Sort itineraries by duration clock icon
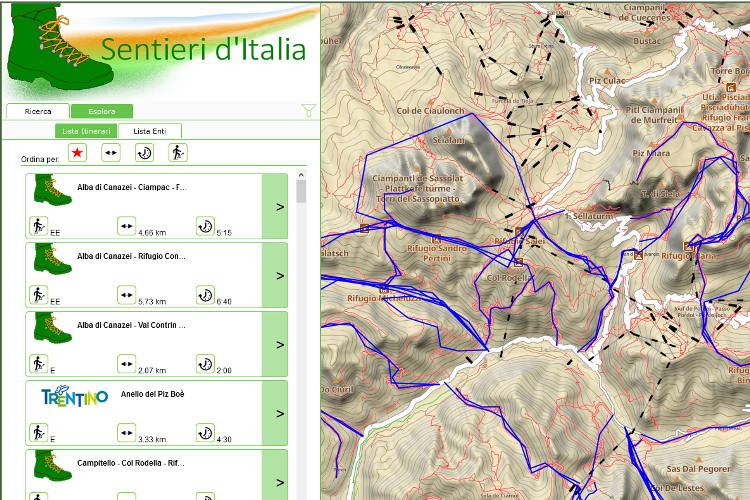Viewport: 750px width, 500px height. click(x=144, y=153)
